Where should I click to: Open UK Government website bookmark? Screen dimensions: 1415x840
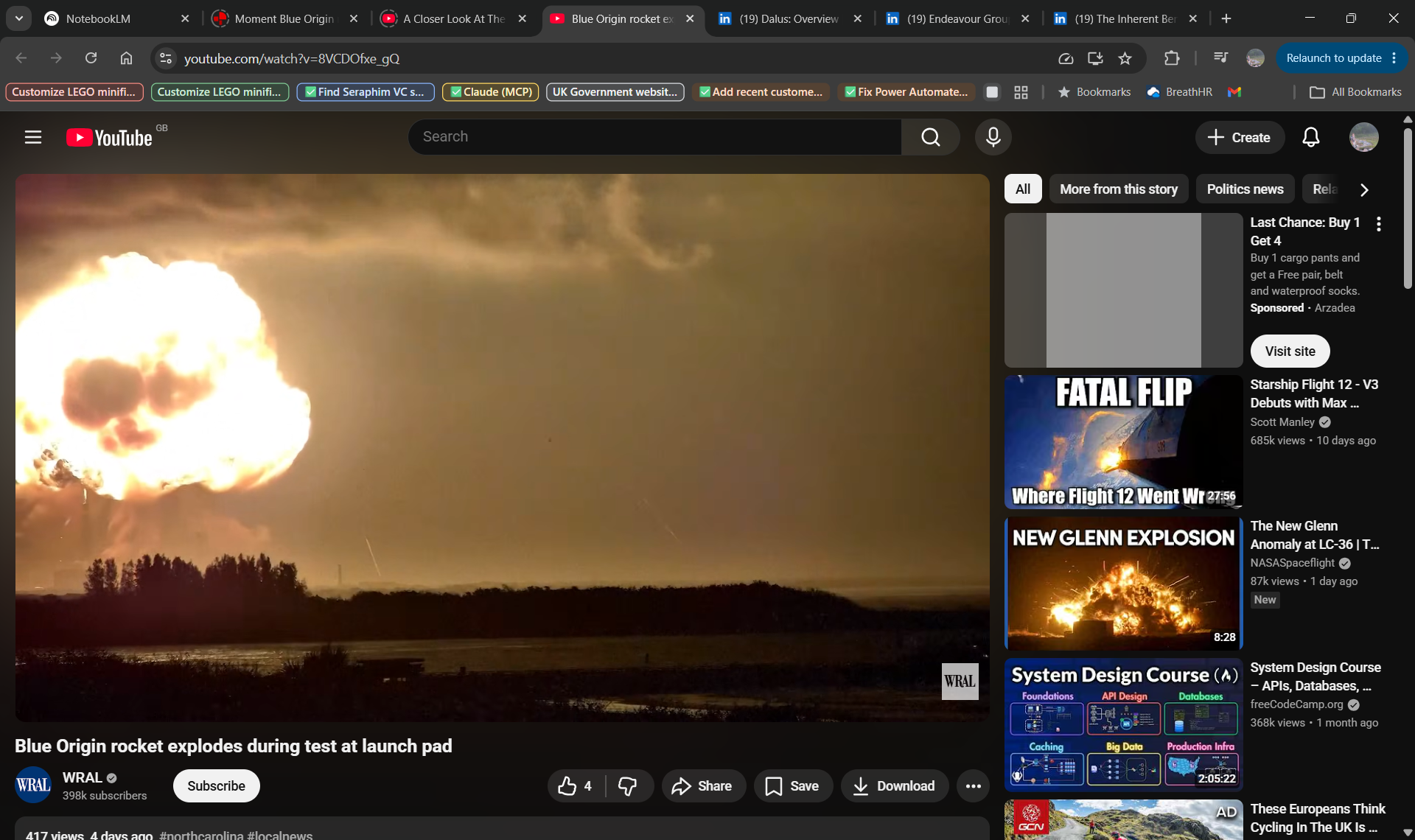(x=615, y=92)
